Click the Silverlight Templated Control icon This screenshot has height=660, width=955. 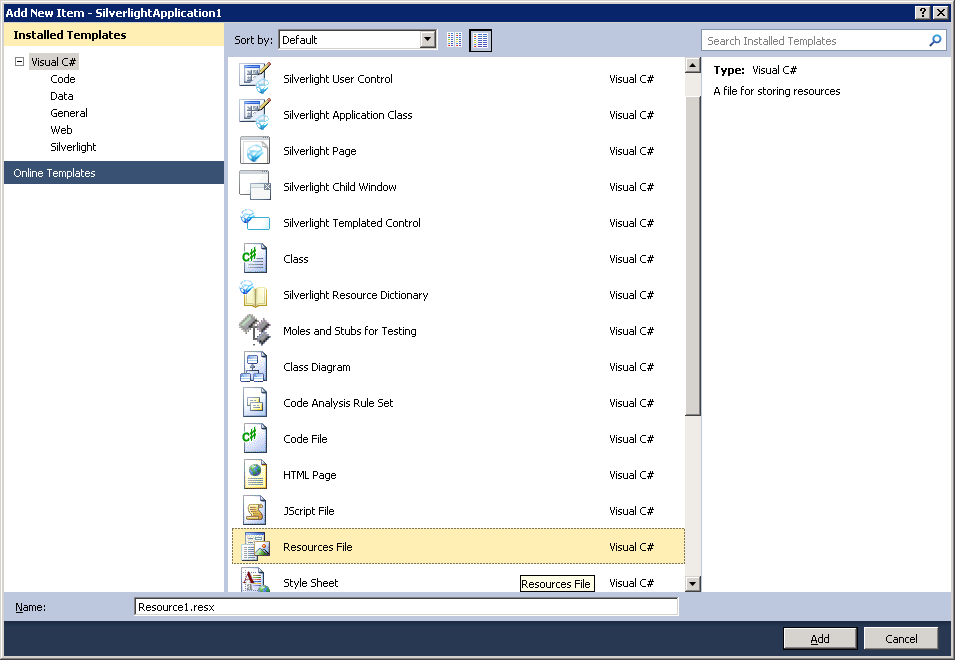pos(255,220)
